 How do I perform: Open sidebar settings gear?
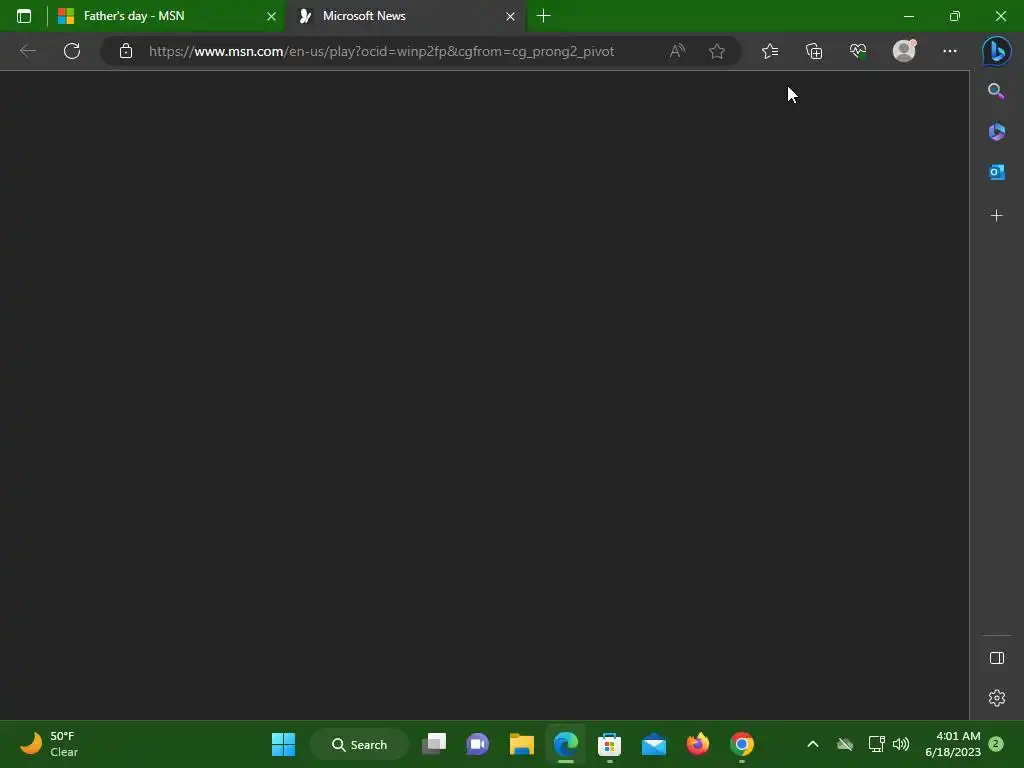[x=997, y=698]
